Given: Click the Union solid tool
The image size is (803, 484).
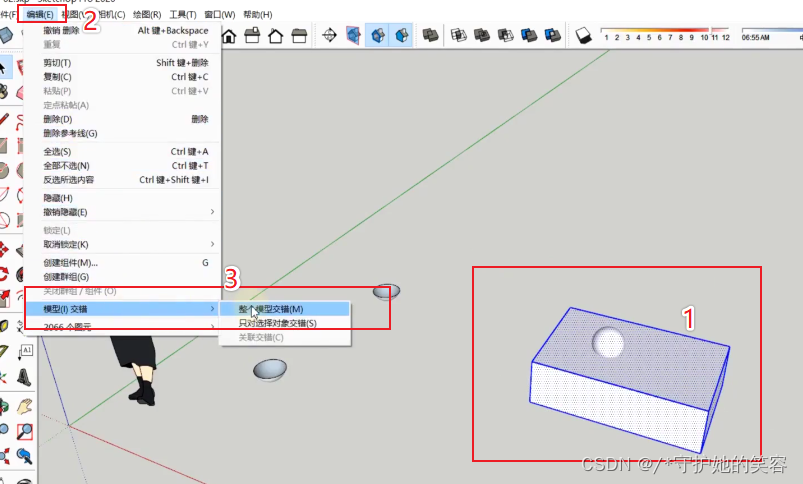Looking at the screenshot, I should point(482,35).
